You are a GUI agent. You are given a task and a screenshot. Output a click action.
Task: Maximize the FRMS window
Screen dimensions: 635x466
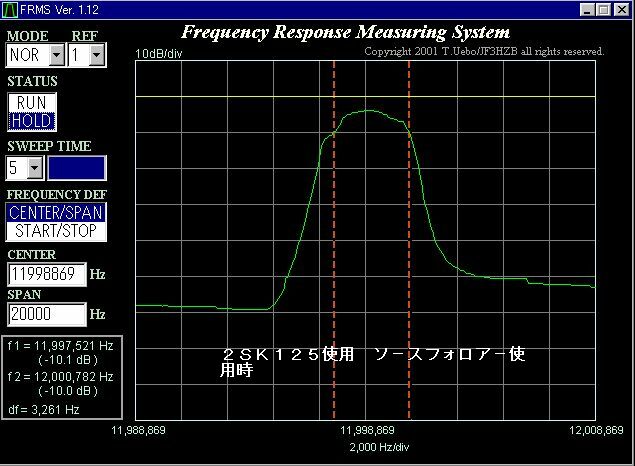(603, 10)
